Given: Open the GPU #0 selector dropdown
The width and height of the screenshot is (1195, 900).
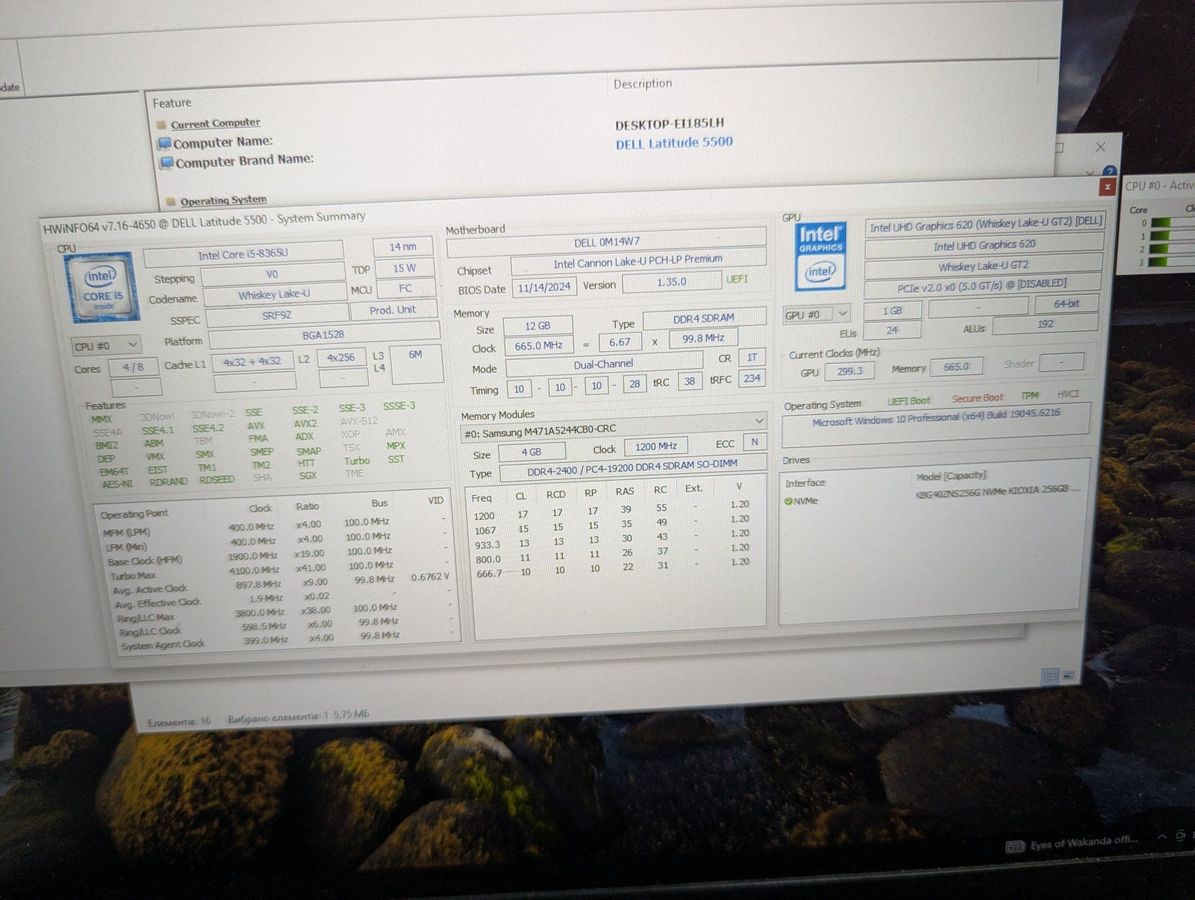Looking at the screenshot, I should point(816,314).
